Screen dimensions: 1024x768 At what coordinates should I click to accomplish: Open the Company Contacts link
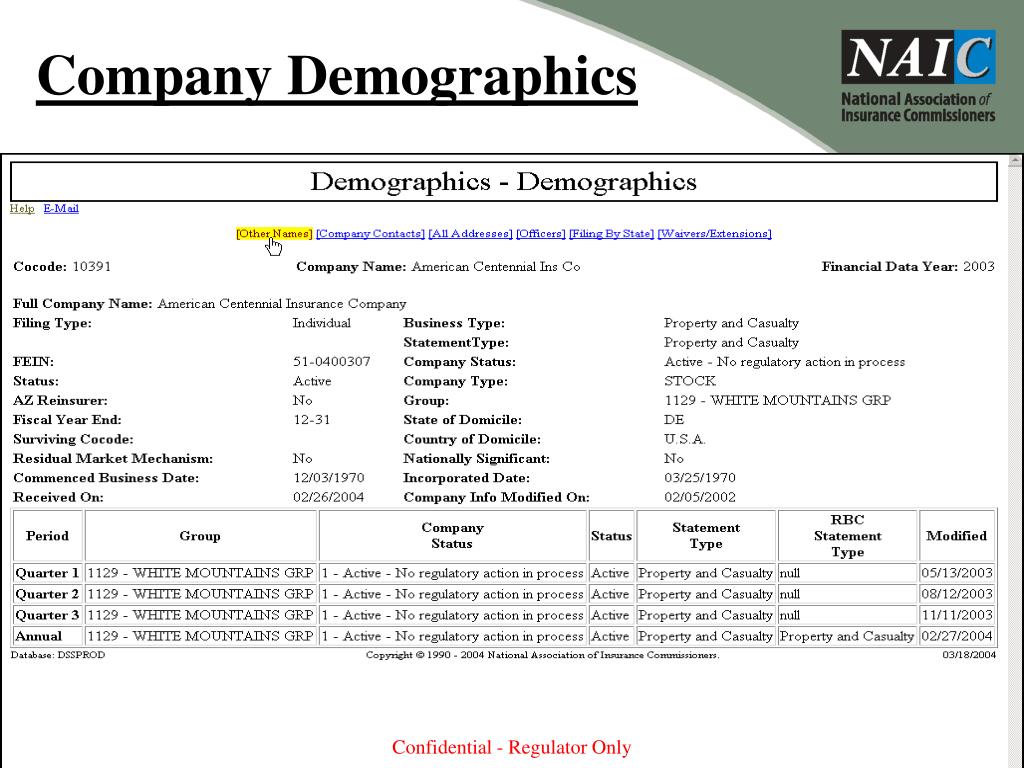point(370,234)
